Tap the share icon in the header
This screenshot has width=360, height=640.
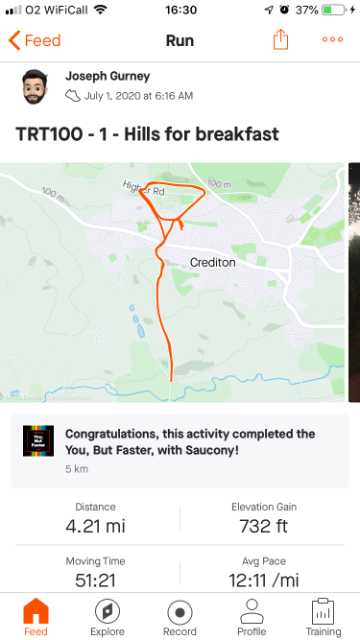point(280,40)
